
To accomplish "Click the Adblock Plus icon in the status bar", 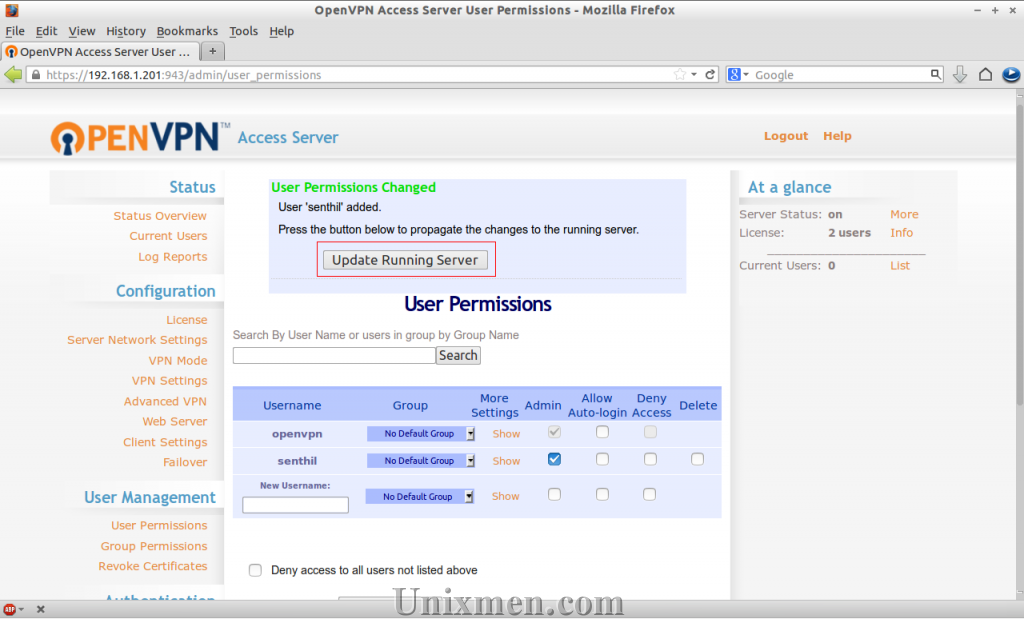I will point(9,609).
